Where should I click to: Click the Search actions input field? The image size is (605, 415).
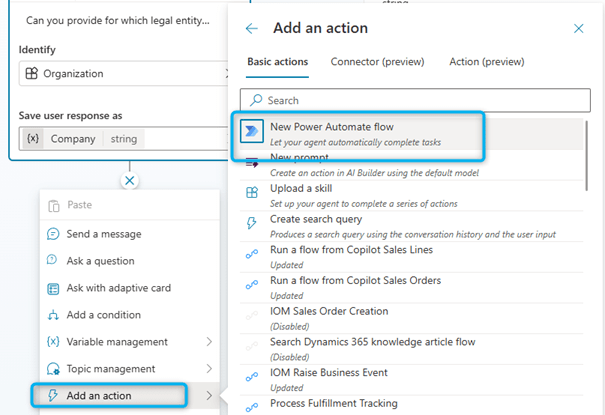point(415,100)
